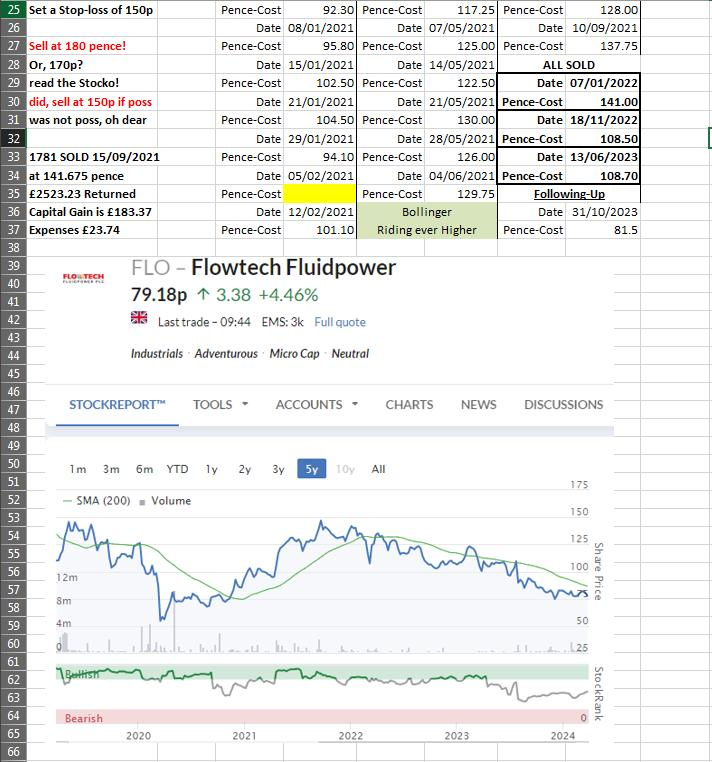The image size is (712, 762).
Task: Select the 3m chart range
Action: point(111,469)
